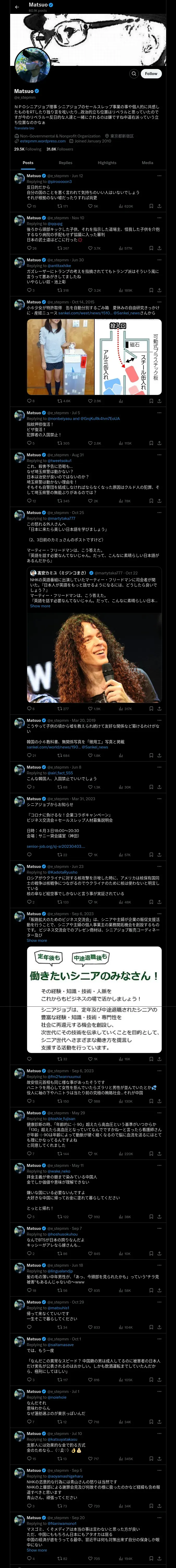The height and width of the screenshot is (1568, 176).
Task: Open the Highlights tab
Action: tap(107, 163)
